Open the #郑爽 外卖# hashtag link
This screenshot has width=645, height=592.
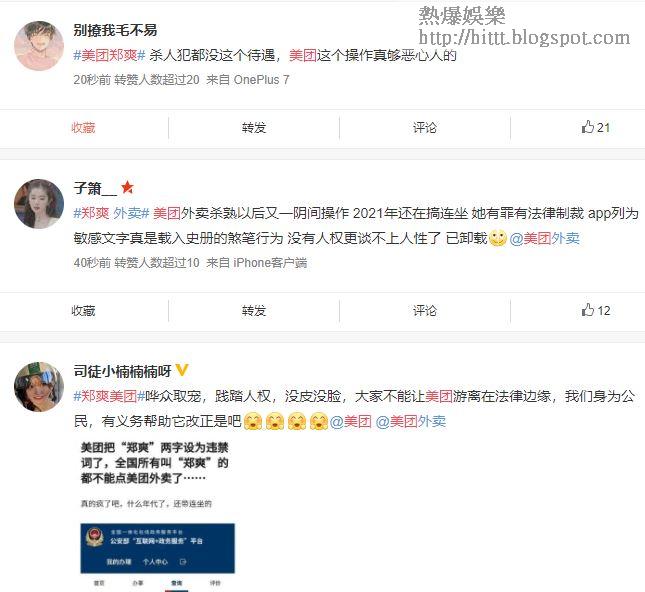click(x=111, y=213)
